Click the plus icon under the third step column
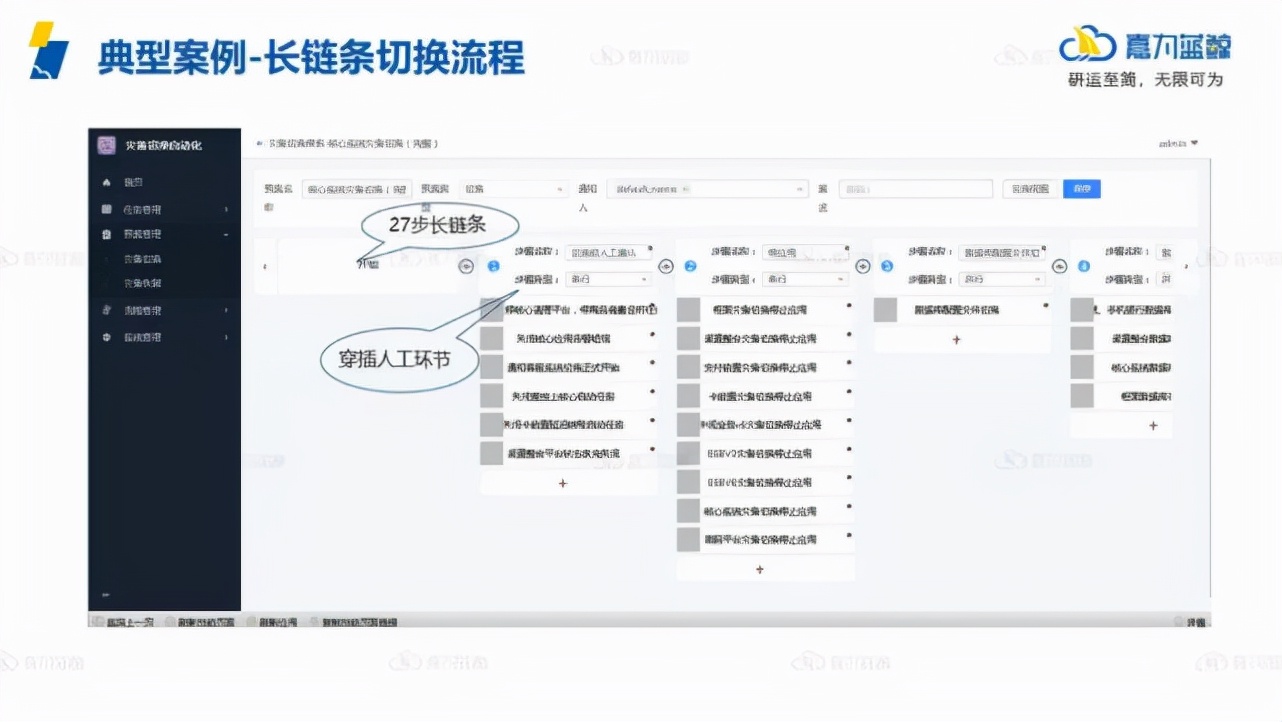 (x=957, y=340)
